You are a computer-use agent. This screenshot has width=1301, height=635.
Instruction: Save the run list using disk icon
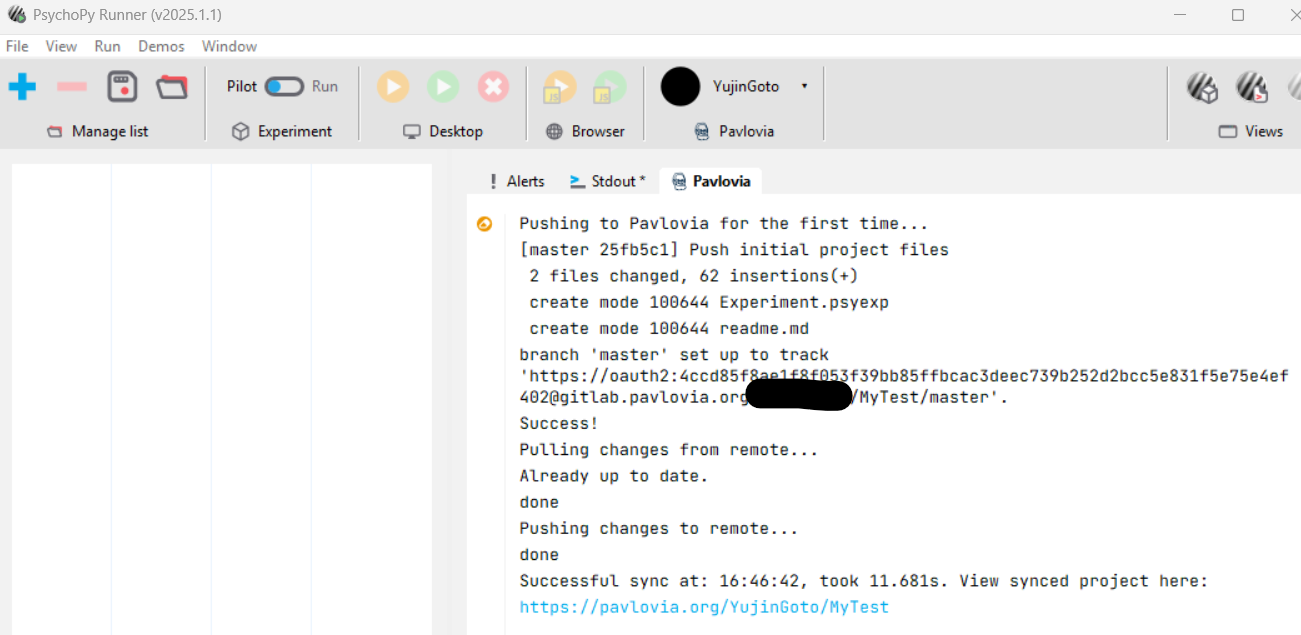122,87
